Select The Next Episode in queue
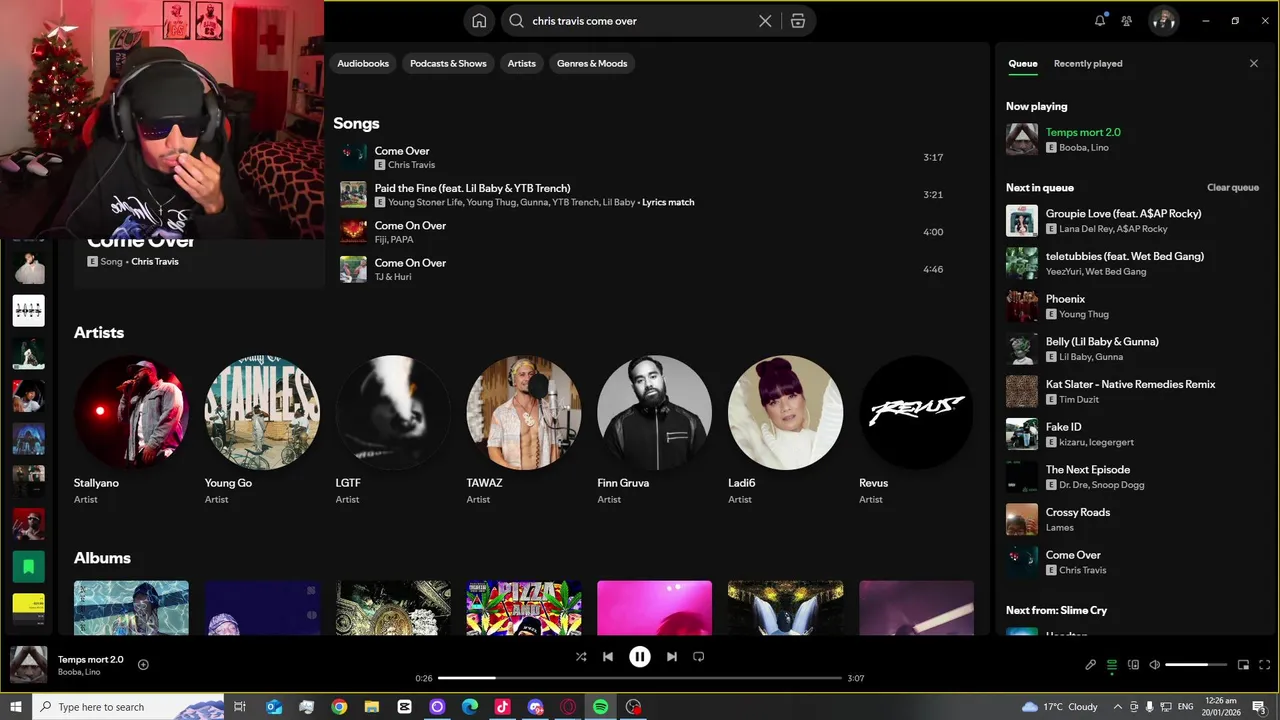The width and height of the screenshot is (1280, 720). [1134, 476]
